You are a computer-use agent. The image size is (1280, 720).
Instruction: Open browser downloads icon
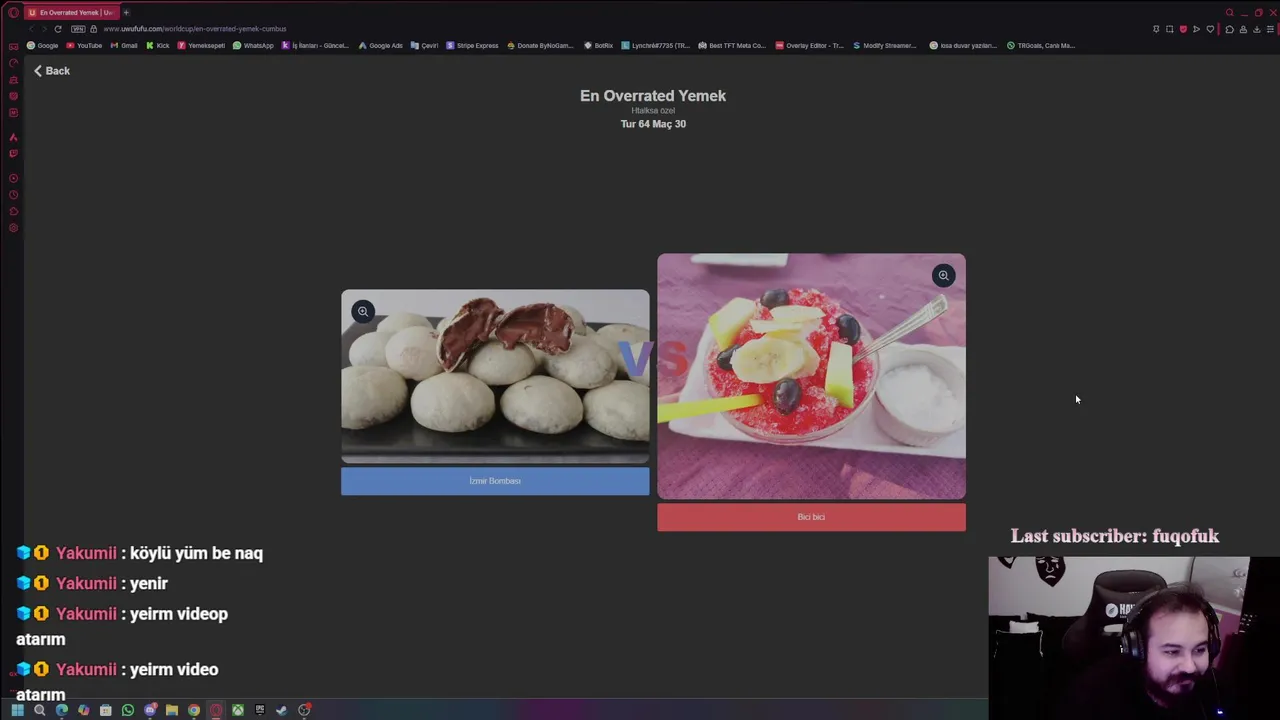[x=1257, y=29]
